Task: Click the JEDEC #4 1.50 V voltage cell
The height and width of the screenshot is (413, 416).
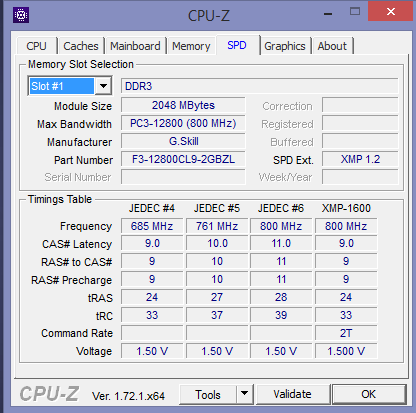Action: pos(152,351)
